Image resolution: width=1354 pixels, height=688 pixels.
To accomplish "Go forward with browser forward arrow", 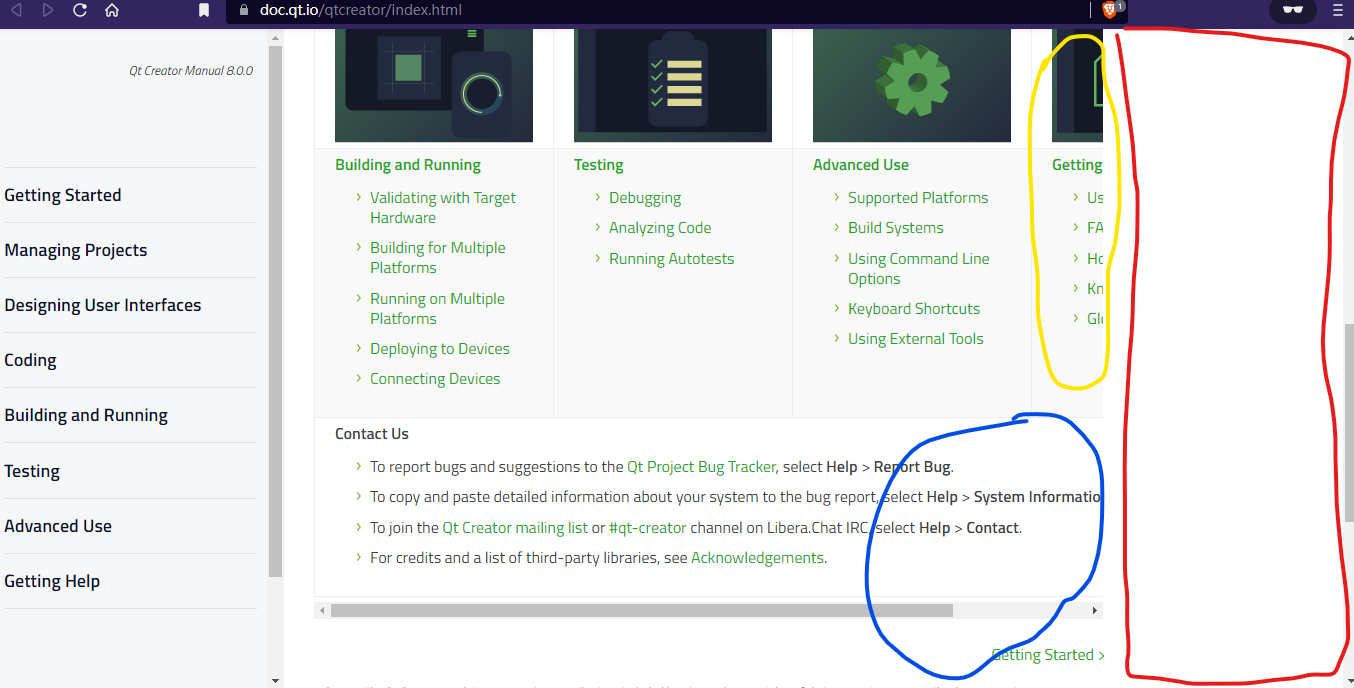I will (48, 11).
